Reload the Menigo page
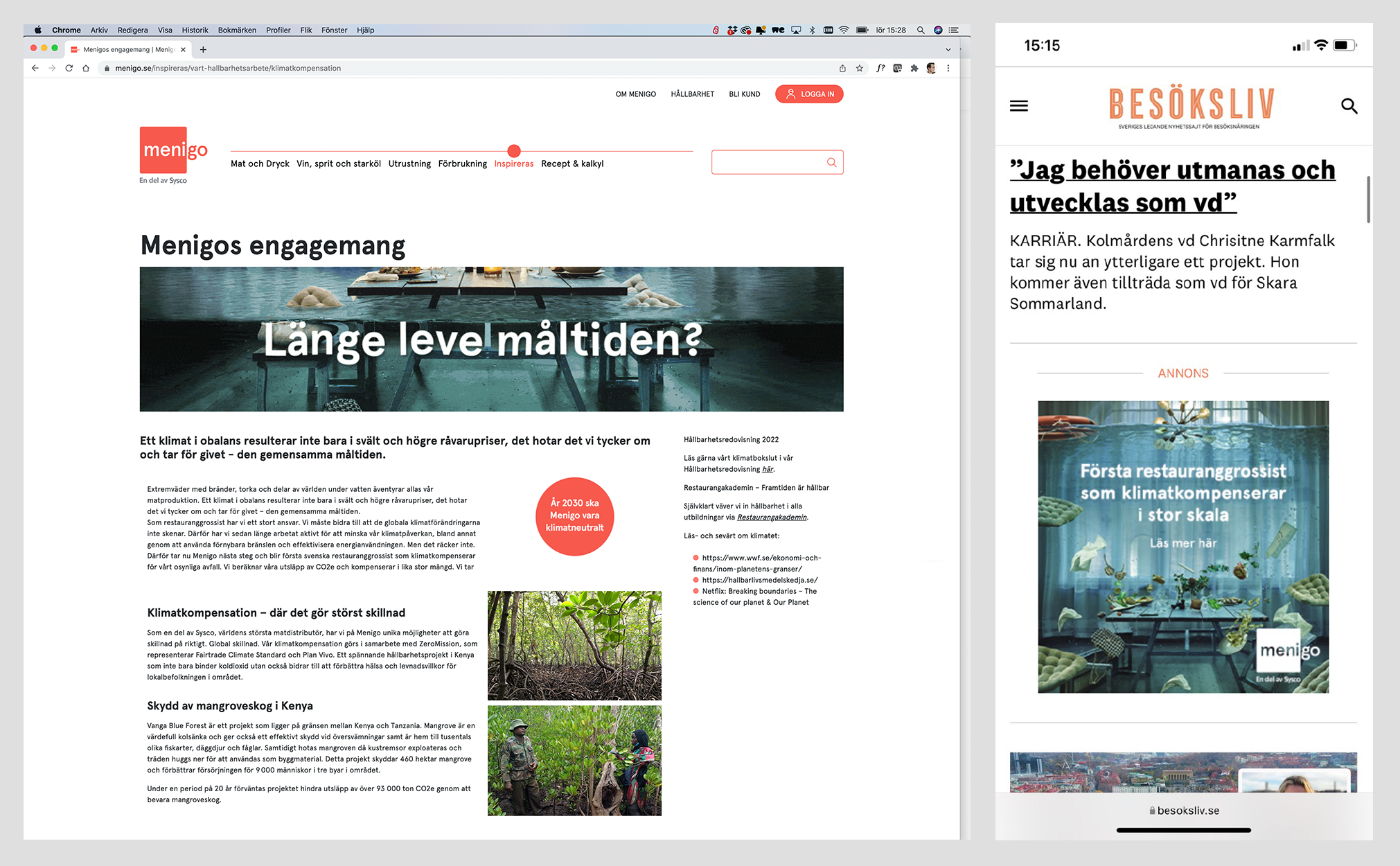 coord(69,68)
